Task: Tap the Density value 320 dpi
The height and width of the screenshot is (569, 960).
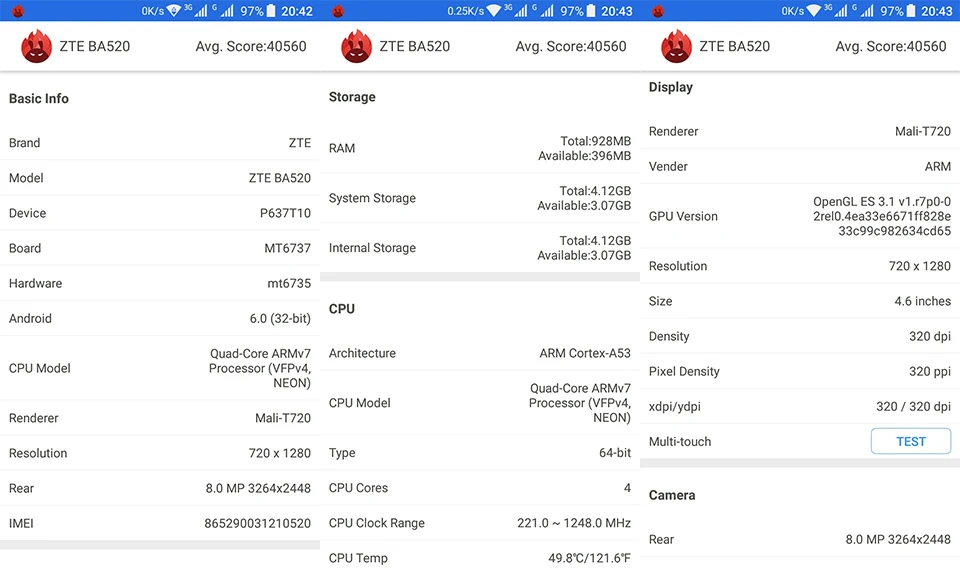Action: coord(930,336)
